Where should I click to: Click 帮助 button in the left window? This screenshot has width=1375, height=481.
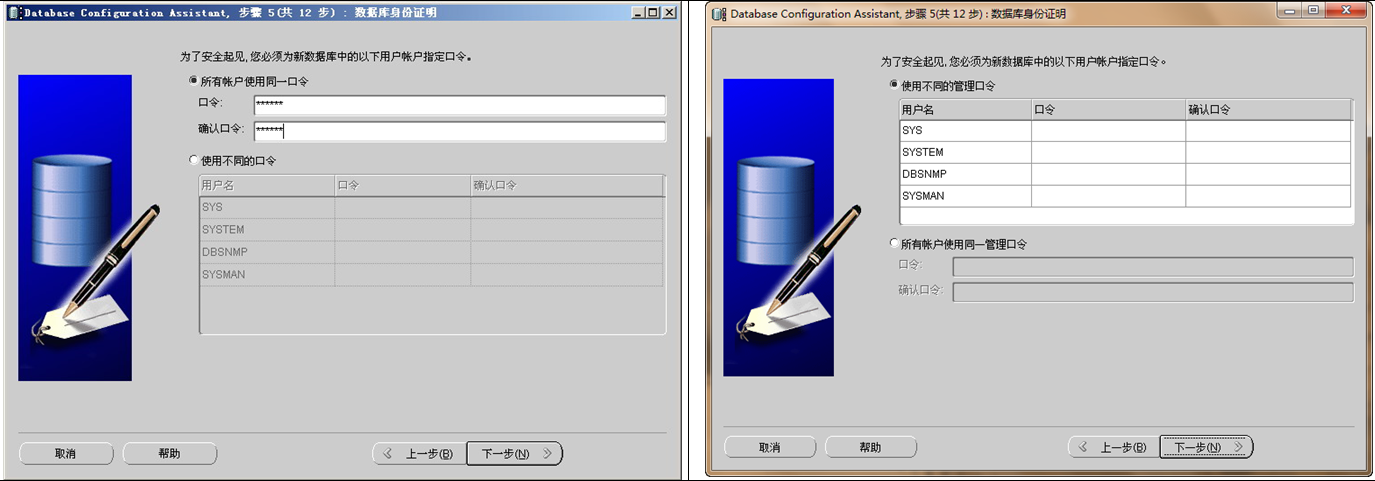pos(170,454)
